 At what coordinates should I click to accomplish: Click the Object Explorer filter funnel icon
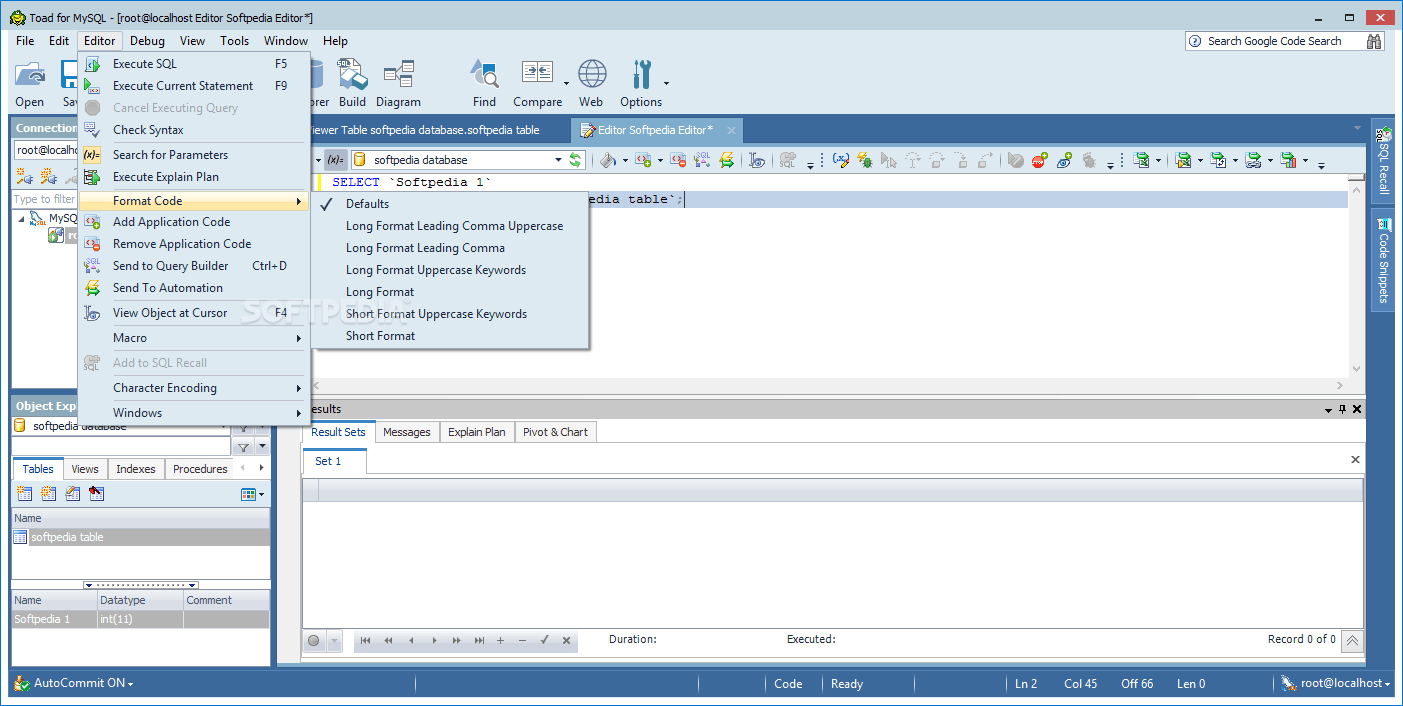[243, 447]
